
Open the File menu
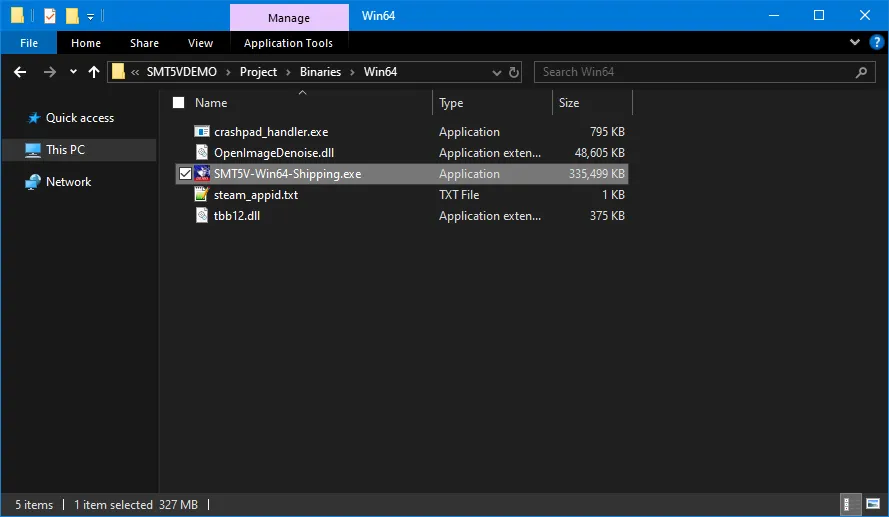point(29,43)
